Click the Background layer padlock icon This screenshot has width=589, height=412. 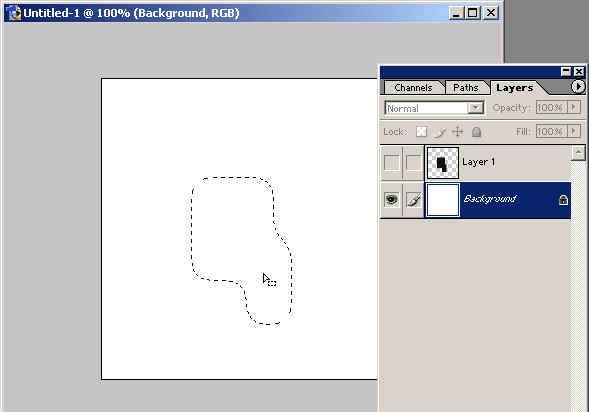pyautogui.click(x=563, y=199)
